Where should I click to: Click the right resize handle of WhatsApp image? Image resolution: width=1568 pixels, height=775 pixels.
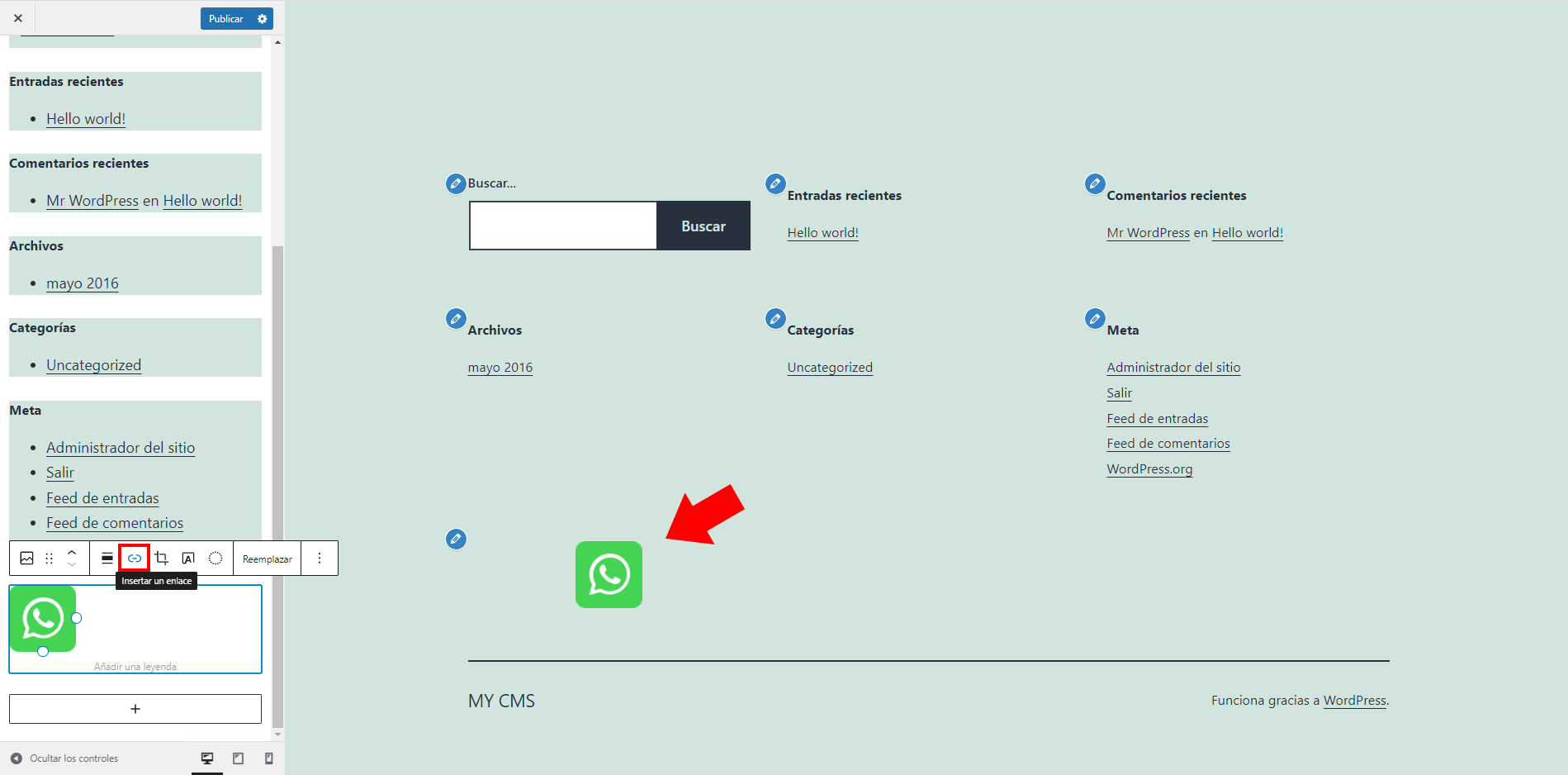point(77,618)
